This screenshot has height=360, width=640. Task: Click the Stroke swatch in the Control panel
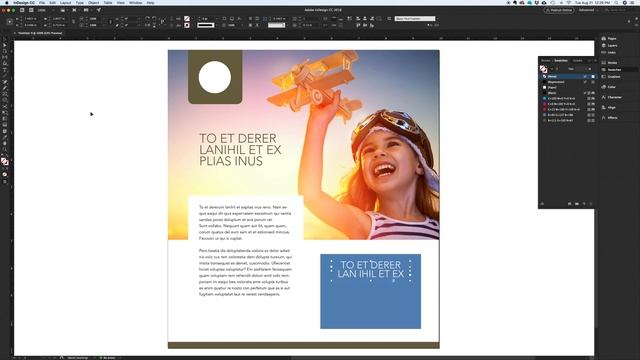[187, 25]
